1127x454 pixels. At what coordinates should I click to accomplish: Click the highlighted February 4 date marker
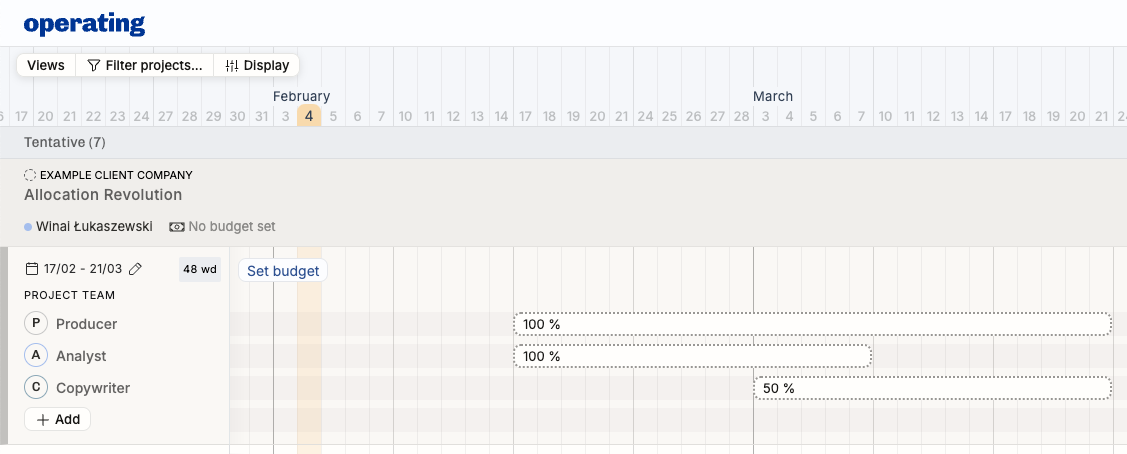(309, 116)
